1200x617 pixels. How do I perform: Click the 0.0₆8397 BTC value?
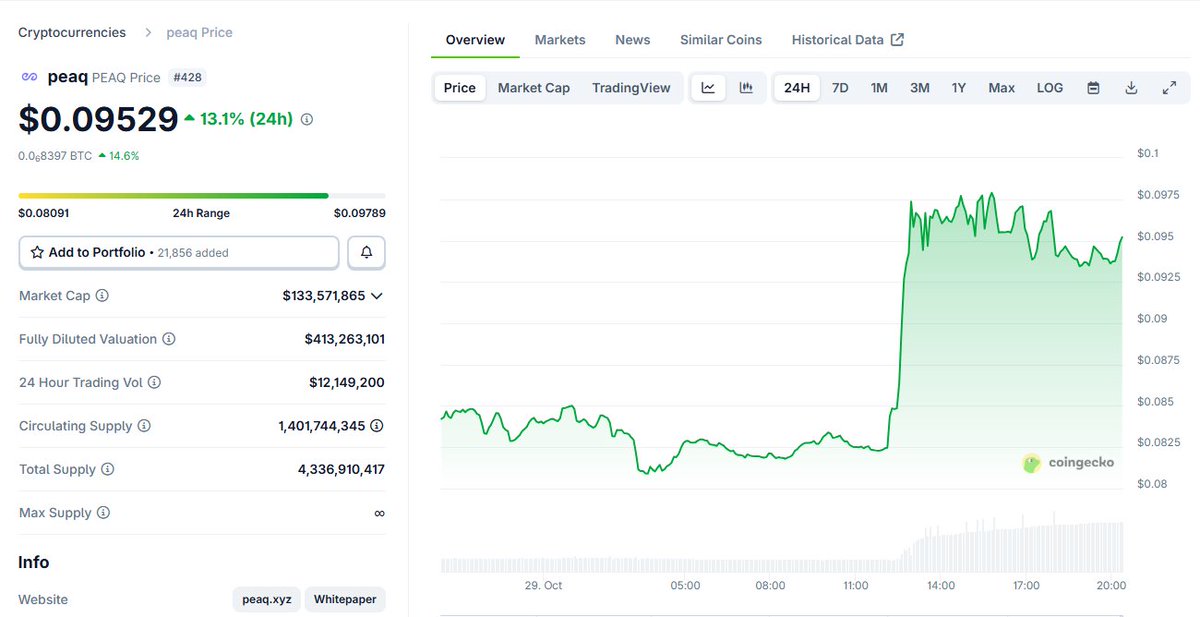tap(55, 156)
